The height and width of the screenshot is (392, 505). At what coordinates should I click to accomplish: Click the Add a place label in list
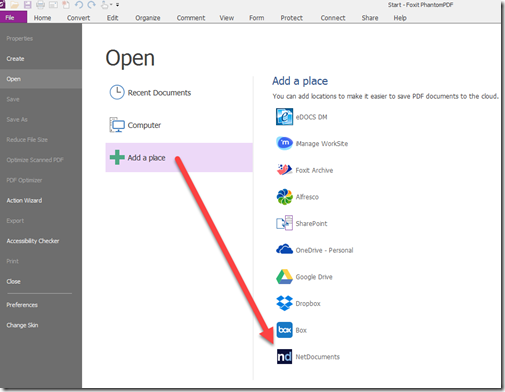[x=146, y=158]
